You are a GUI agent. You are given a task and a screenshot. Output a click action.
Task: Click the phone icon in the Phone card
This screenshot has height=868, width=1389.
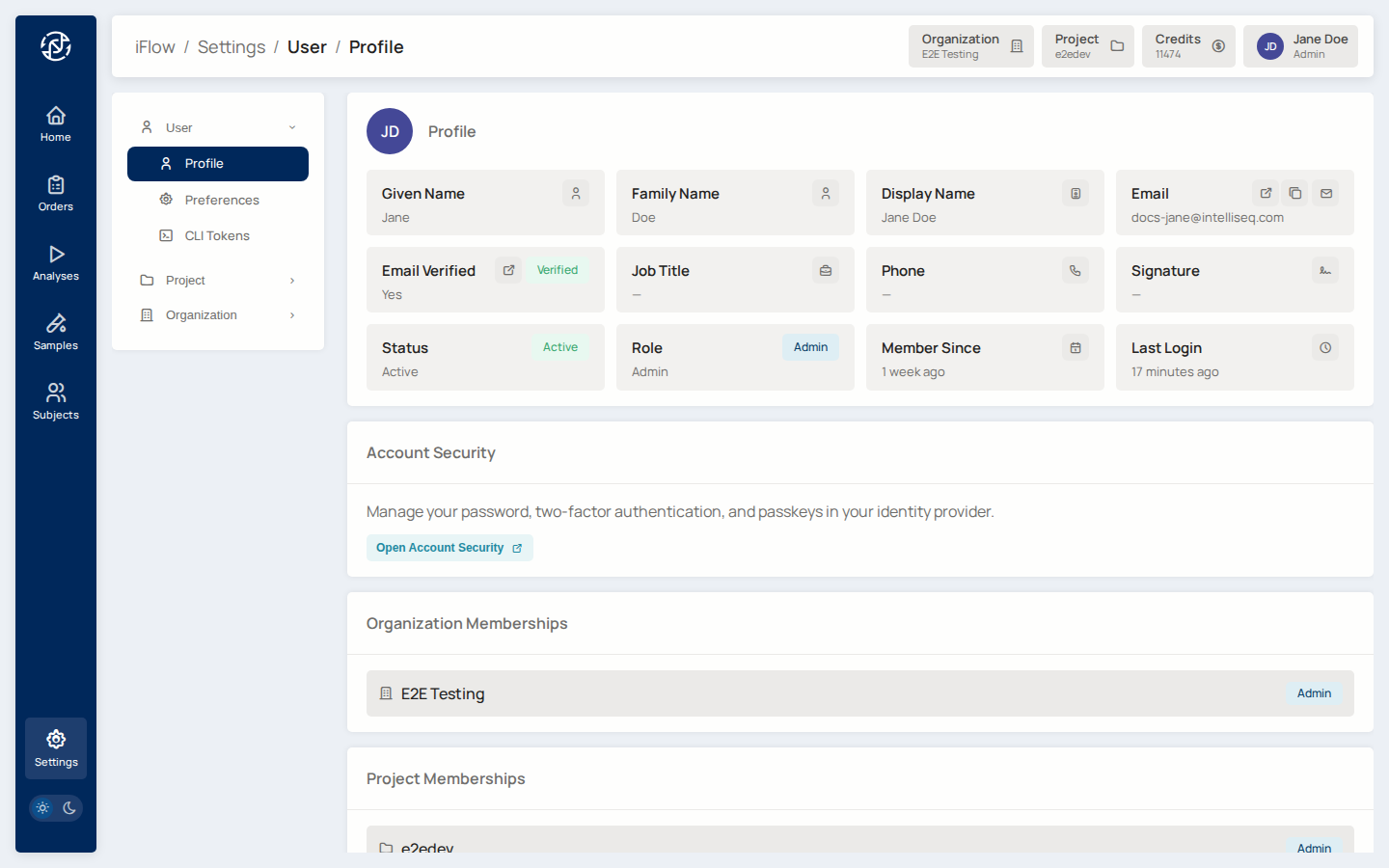[1075, 270]
